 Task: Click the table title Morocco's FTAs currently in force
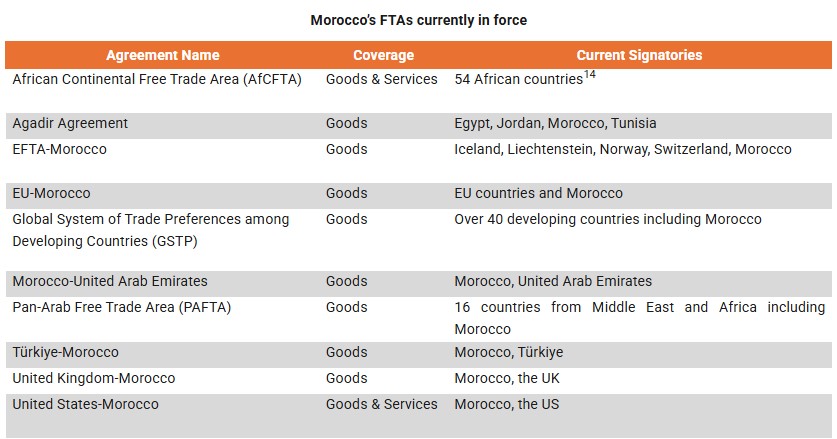(418, 20)
